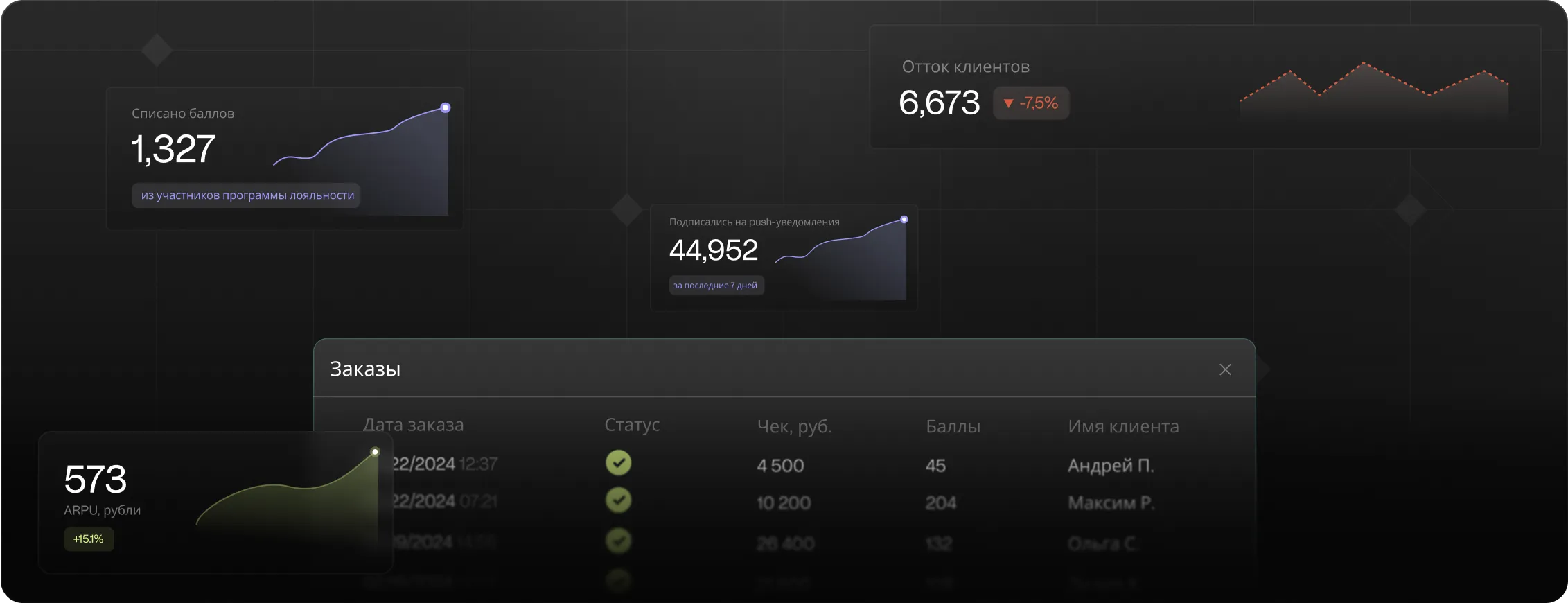Close the Заказы panel
The width and height of the screenshot is (1568, 603).
click(1225, 369)
